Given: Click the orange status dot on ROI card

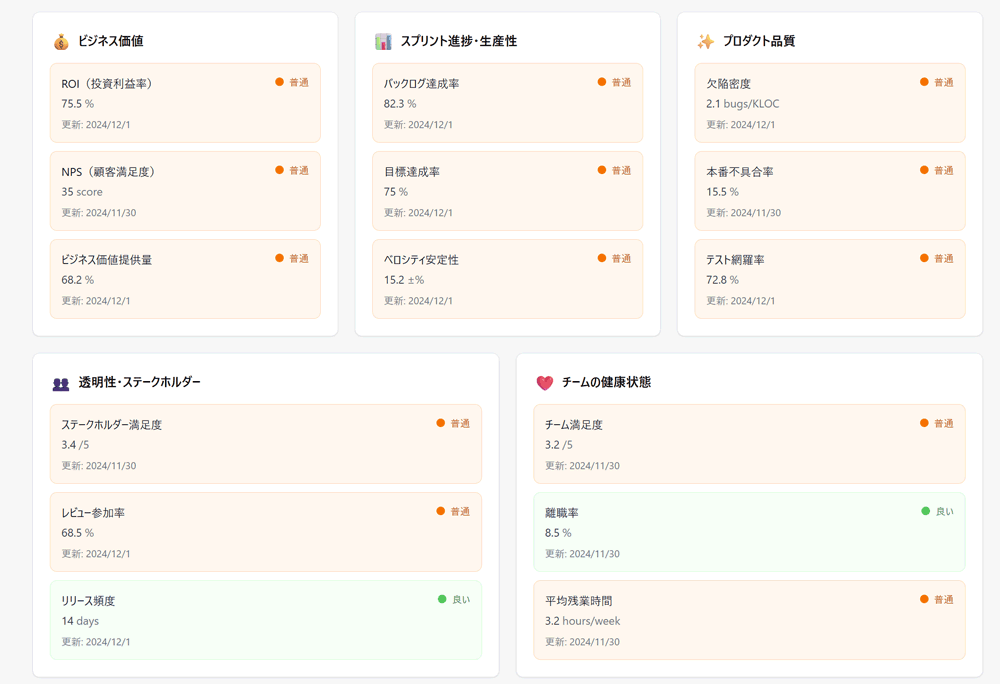Looking at the screenshot, I should pos(279,83).
